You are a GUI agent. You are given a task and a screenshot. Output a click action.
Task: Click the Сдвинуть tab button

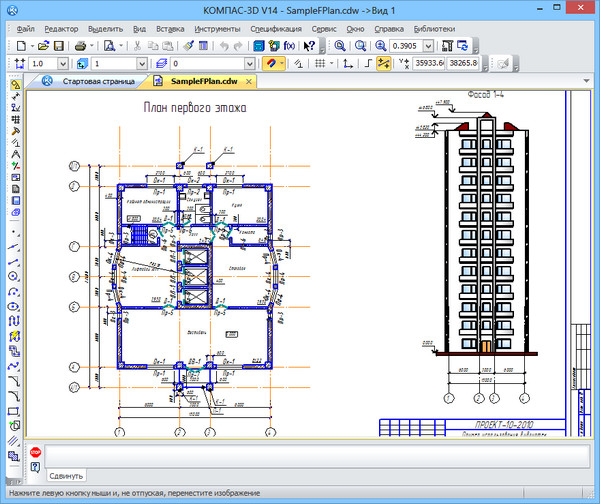67,475
